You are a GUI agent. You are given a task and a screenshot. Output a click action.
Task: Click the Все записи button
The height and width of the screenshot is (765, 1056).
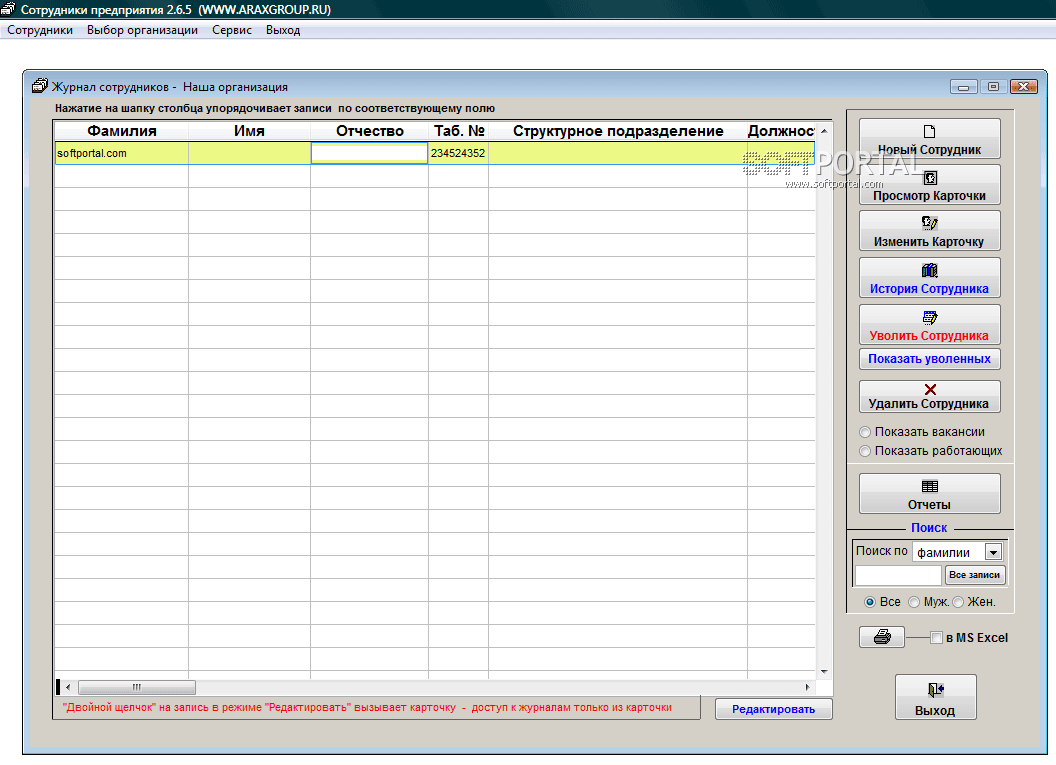click(975, 575)
